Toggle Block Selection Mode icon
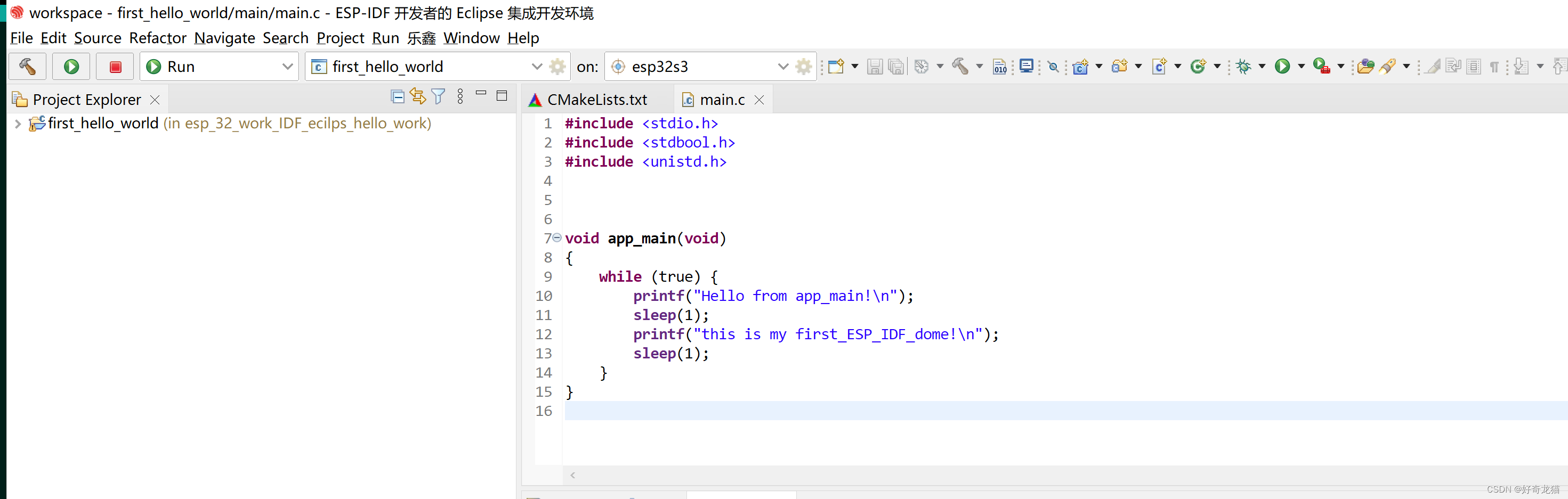Viewport: 1568px width, 499px height. tap(1474, 67)
